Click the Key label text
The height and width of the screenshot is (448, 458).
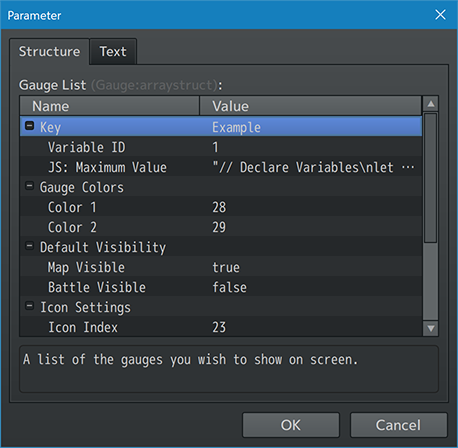pyautogui.click(x=50, y=127)
